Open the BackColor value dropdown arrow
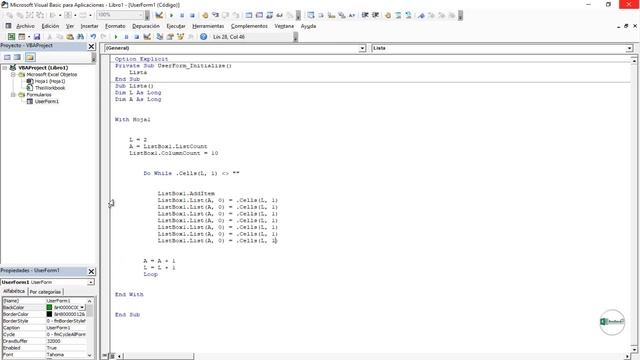Viewport: 640px width, 360px height. 82,307
